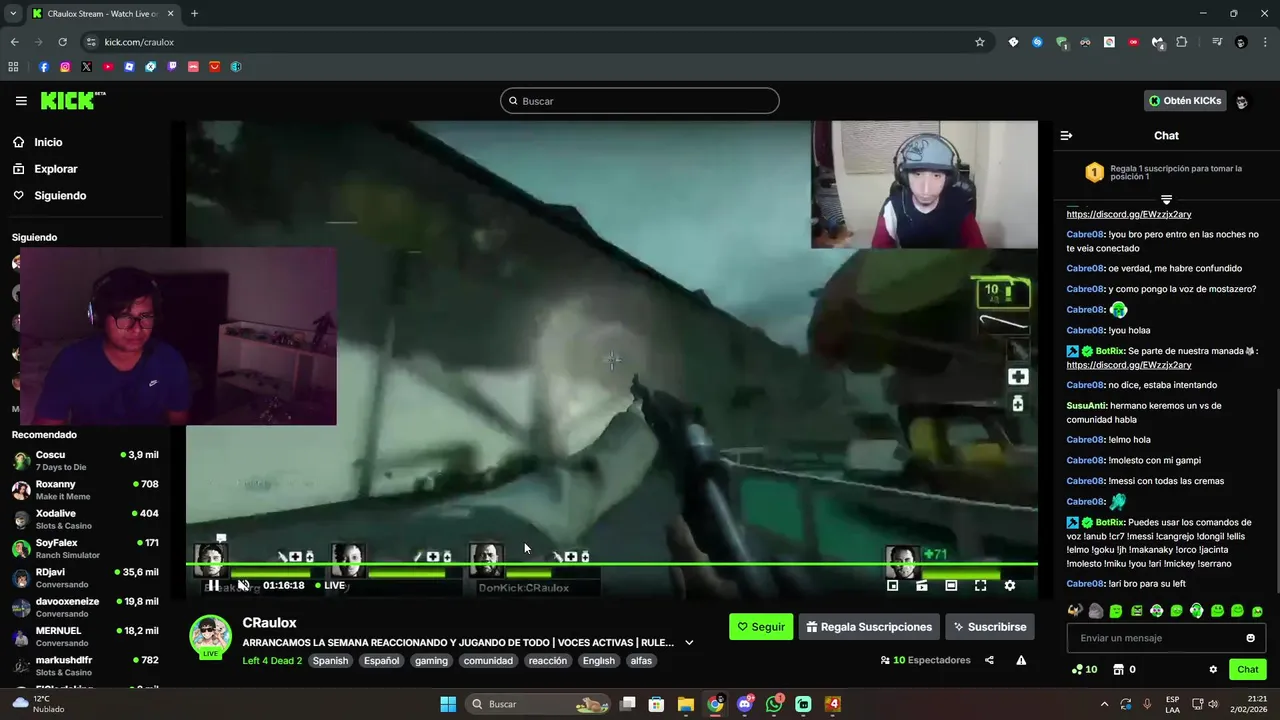Toggle theater mode on player
The width and height of the screenshot is (1280, 720).
tap(951, 586)
